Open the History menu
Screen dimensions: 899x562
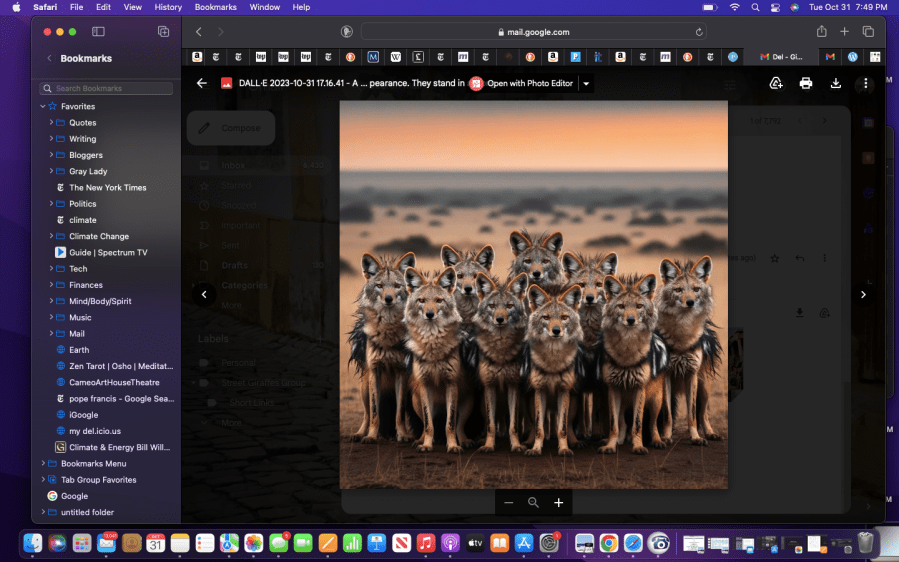(168, 7)
